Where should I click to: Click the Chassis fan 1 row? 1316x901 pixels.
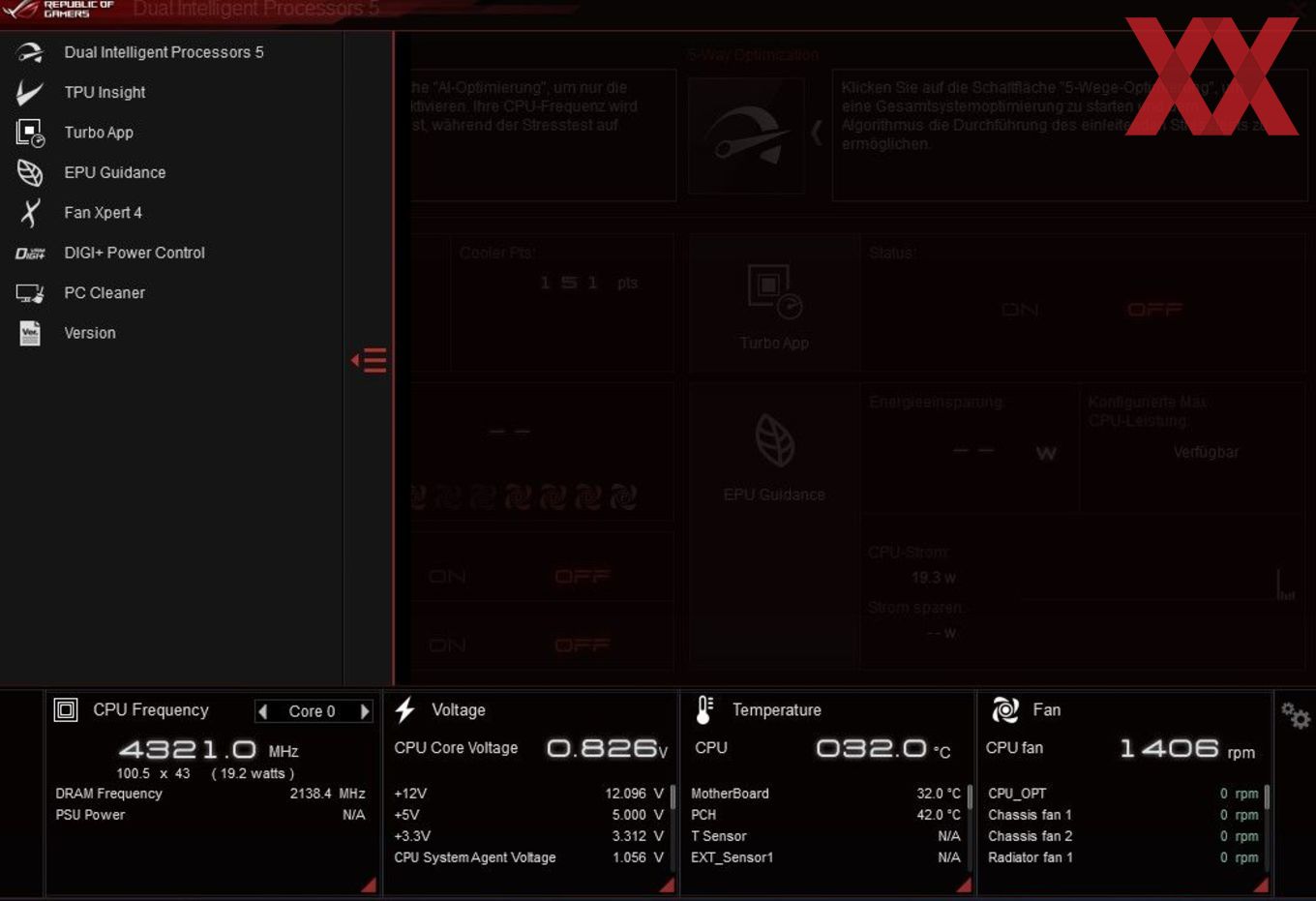[x=1122, y=815]
